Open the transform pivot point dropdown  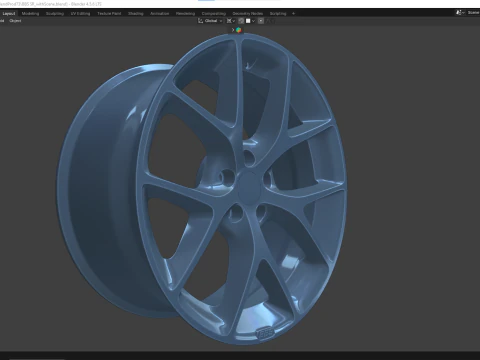point(231,21)
